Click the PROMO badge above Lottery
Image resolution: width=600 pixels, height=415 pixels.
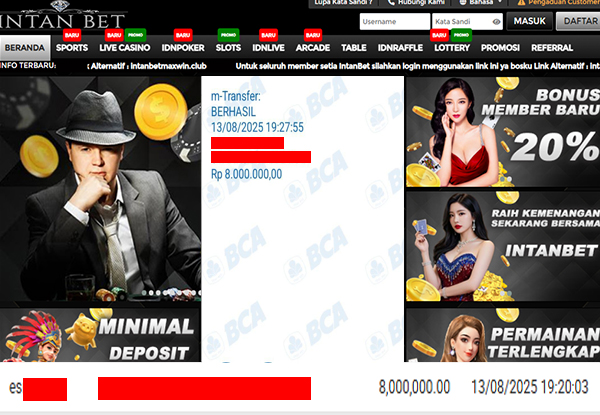point(461,35)
